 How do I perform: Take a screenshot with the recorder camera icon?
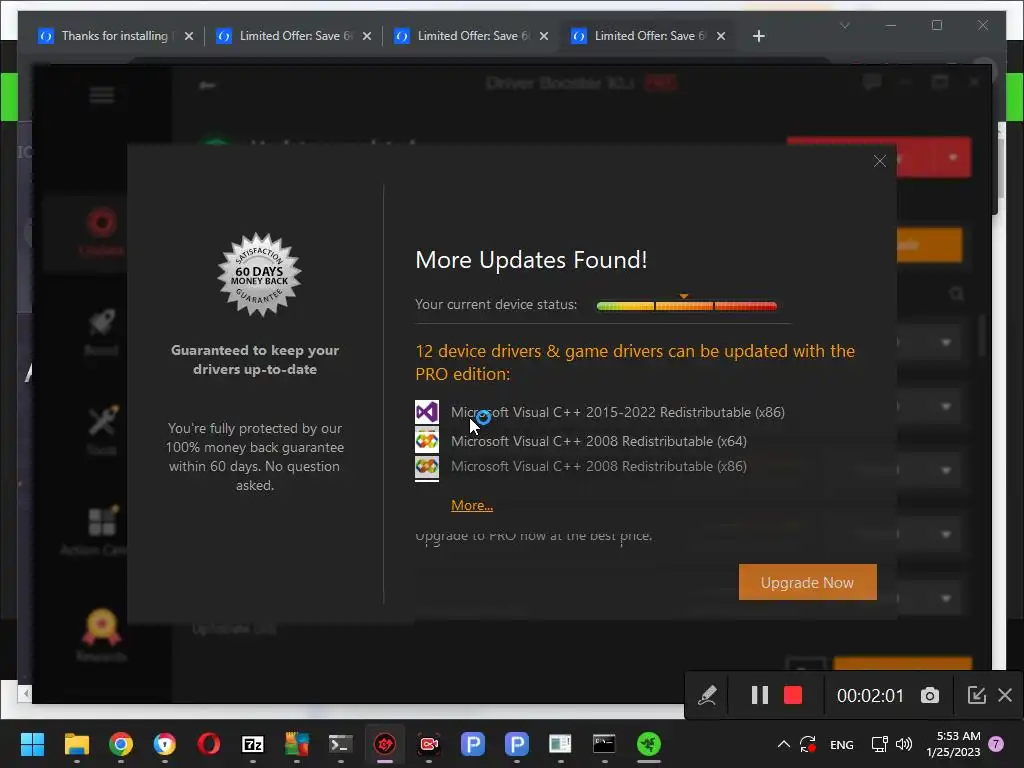click(930, 696)
